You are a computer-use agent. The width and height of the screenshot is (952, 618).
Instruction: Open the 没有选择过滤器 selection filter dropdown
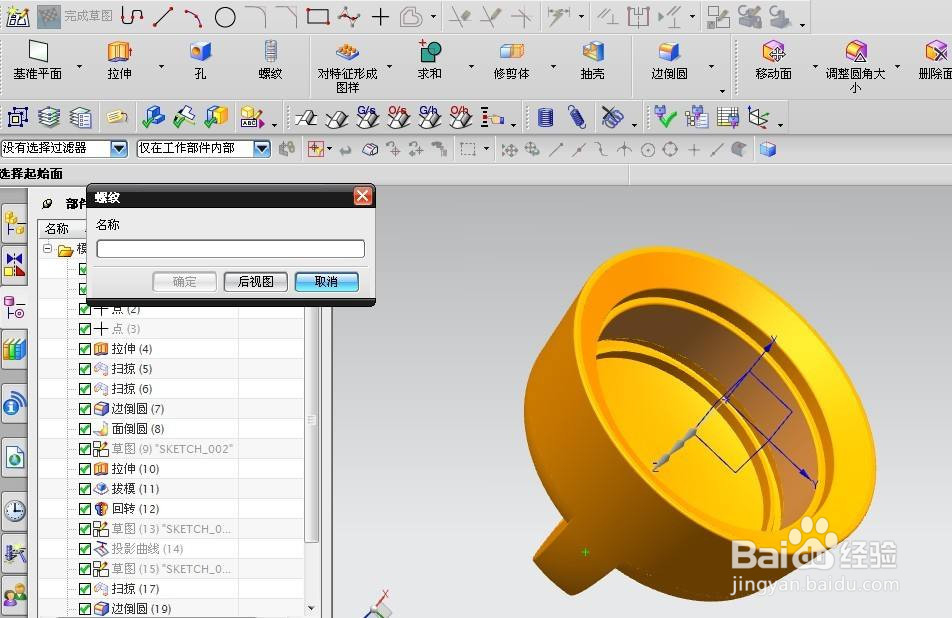tap(119, 148)
